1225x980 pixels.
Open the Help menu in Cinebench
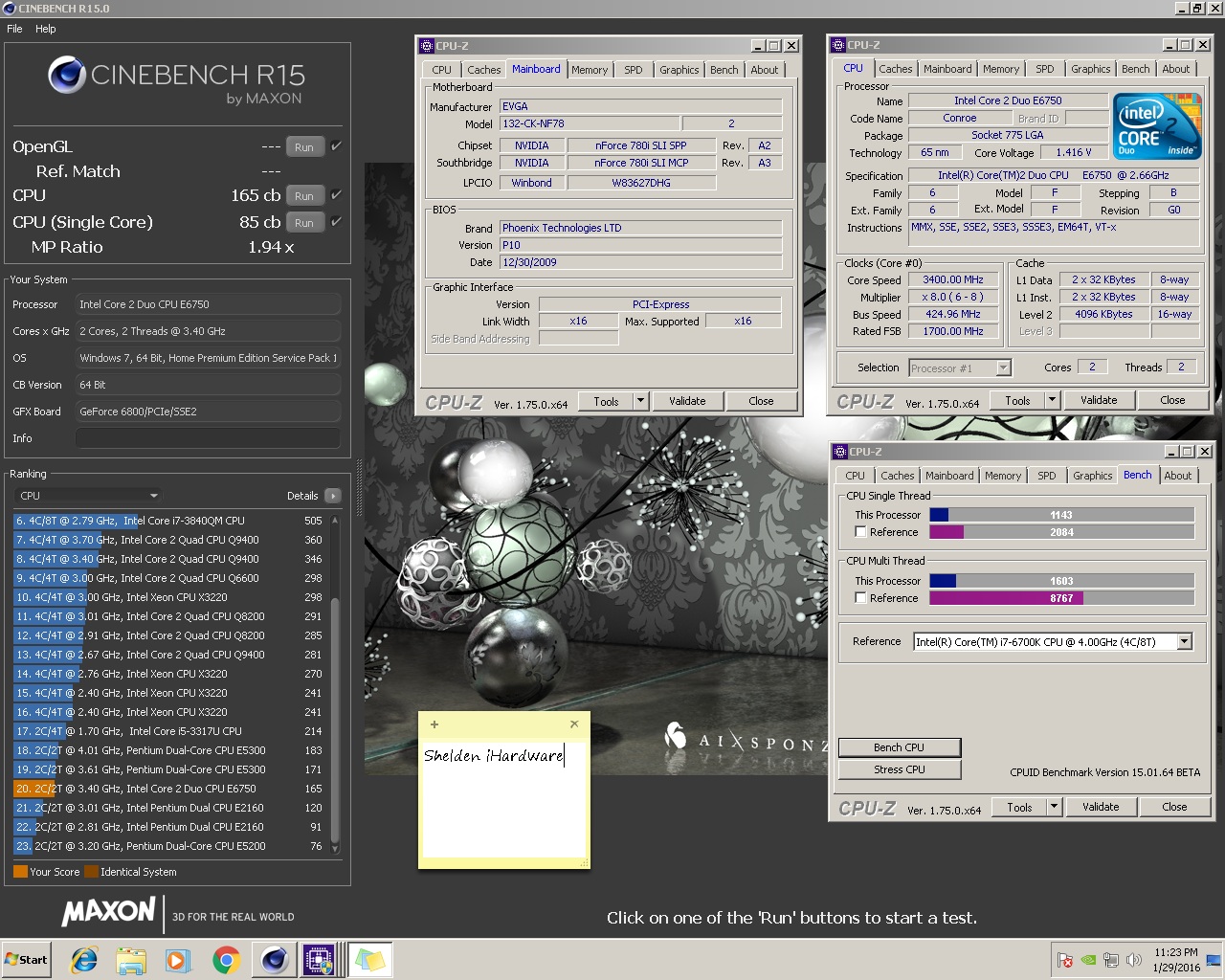point(46,29)
